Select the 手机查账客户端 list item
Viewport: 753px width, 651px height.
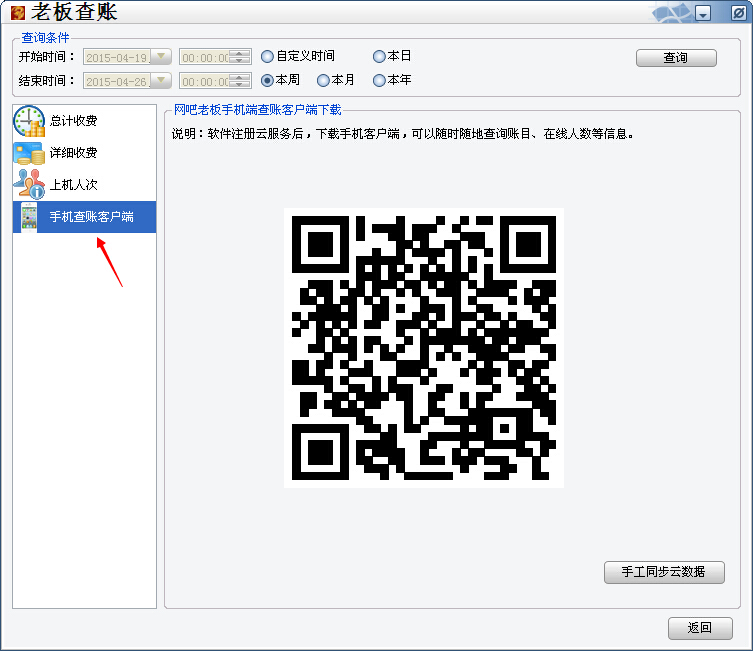85,217
